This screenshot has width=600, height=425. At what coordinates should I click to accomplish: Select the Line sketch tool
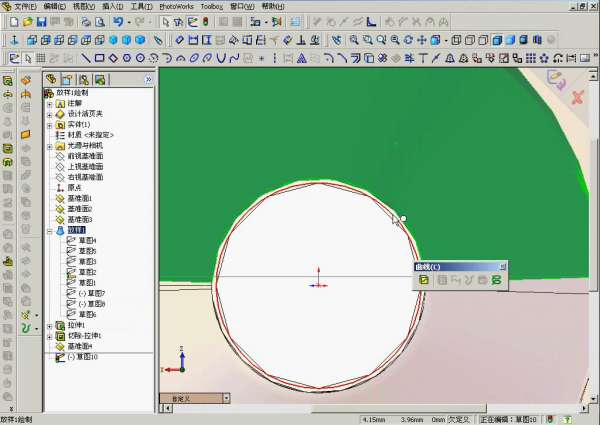pos(86,58)
